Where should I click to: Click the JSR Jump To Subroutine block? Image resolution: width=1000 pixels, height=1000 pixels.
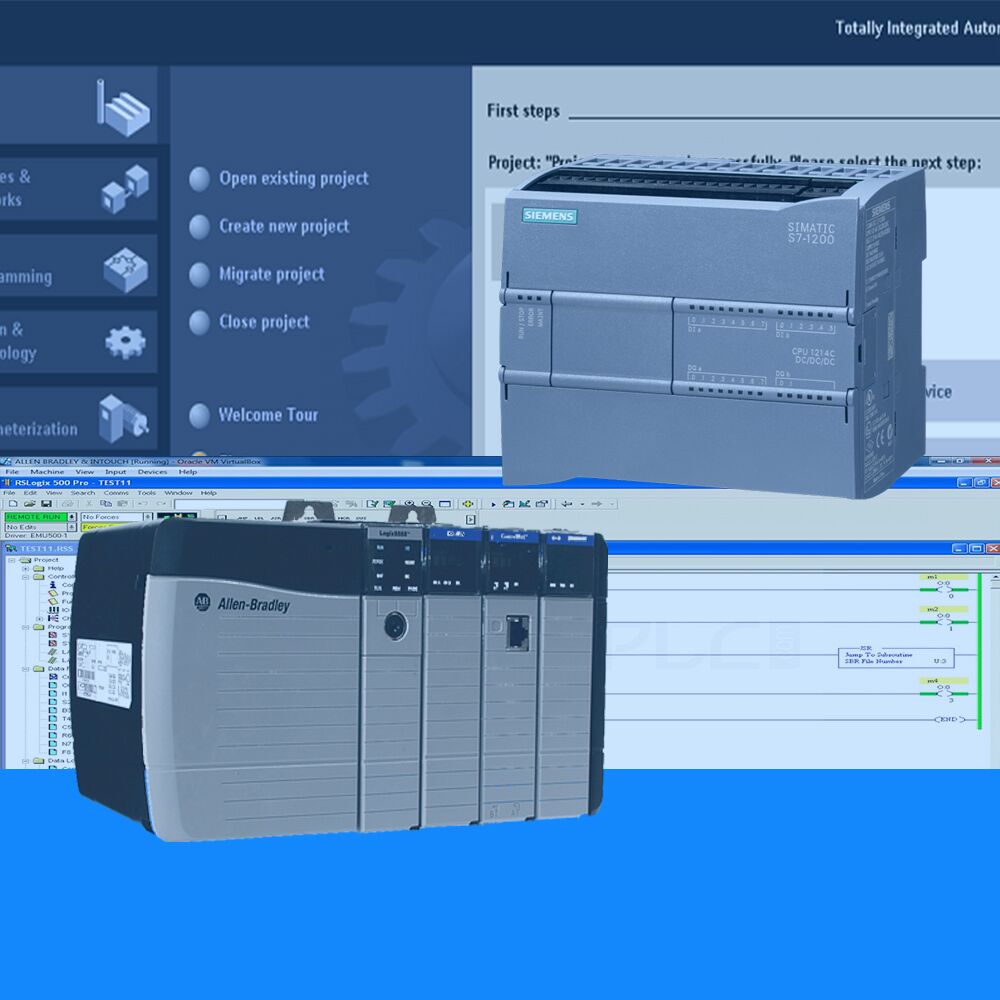[x=896, y=658]
